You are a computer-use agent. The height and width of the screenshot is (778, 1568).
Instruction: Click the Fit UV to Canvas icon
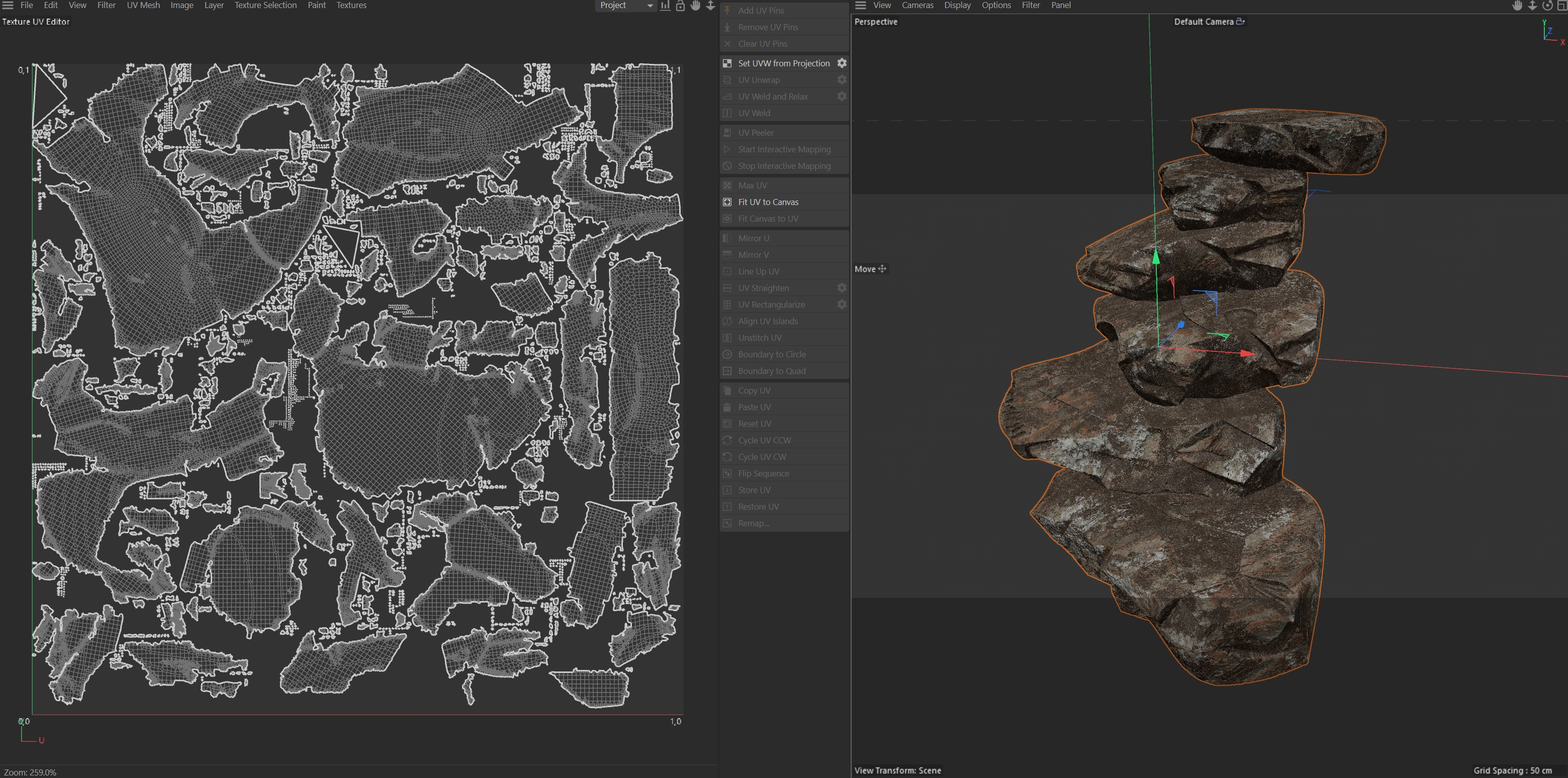[727, 202]
